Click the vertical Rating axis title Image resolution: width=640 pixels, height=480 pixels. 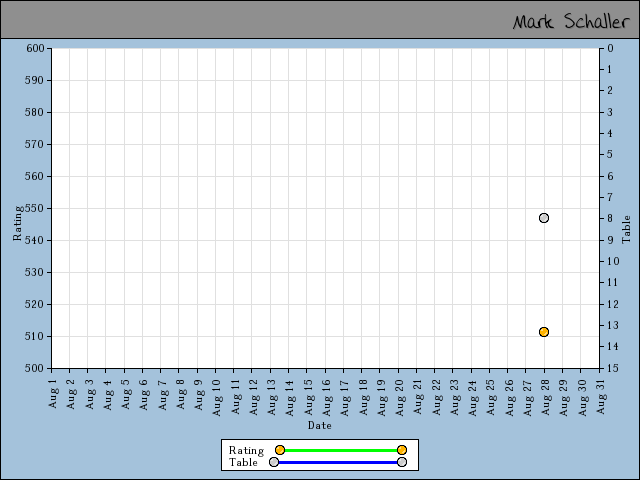17,223
